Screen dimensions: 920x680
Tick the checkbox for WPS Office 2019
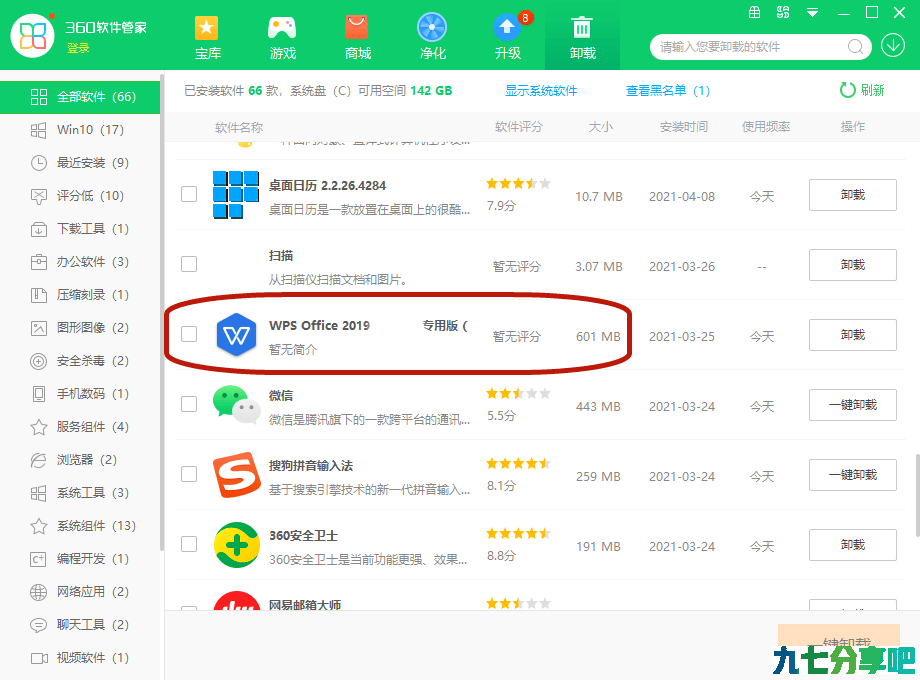[189, 334]
